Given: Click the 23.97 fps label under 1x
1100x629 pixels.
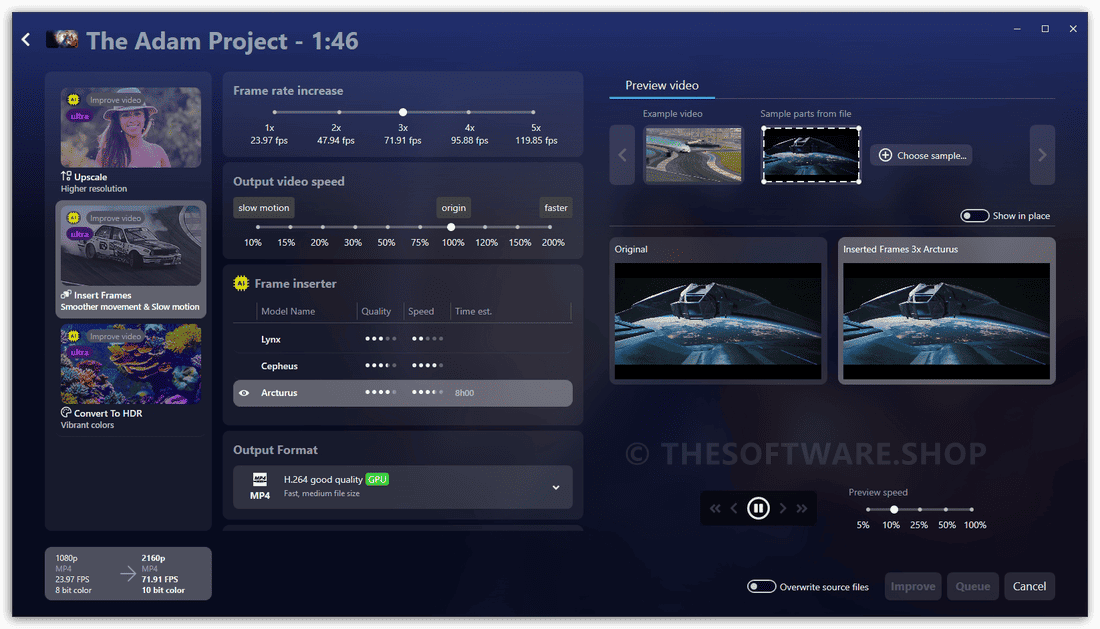Looking at the screenshot, I should coord(269,140).
